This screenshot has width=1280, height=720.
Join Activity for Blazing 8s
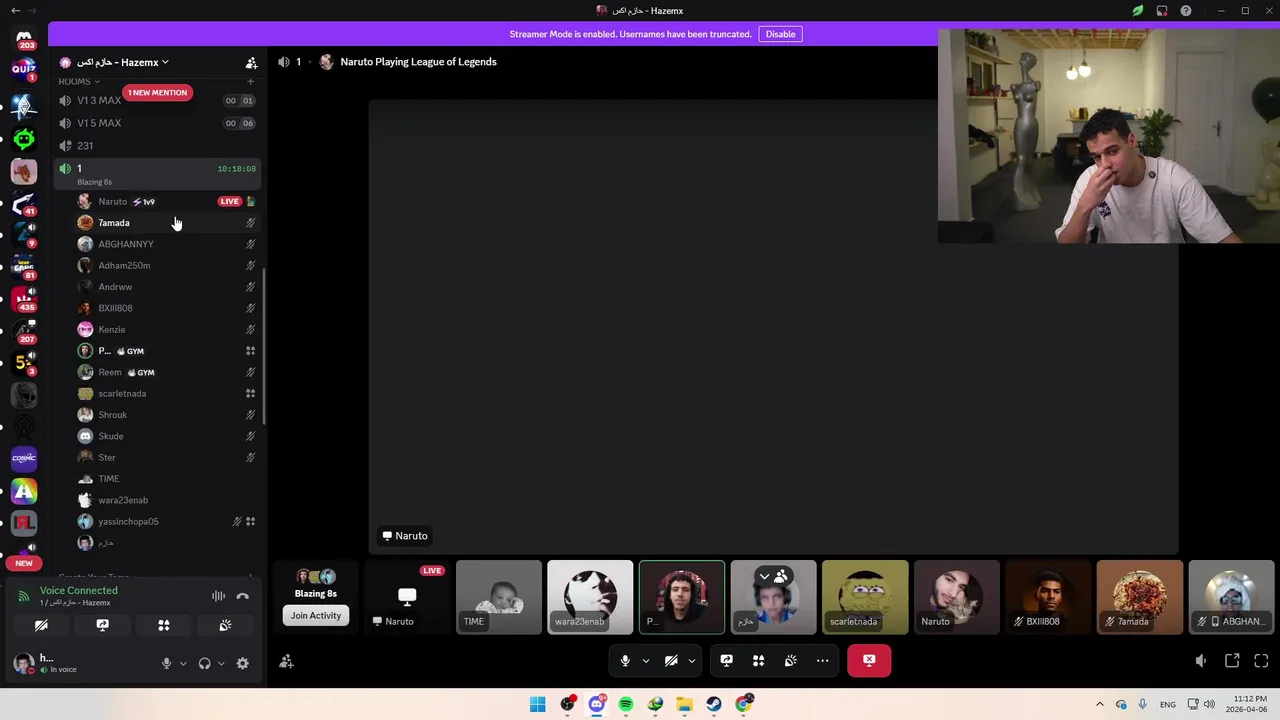point(316,616)
